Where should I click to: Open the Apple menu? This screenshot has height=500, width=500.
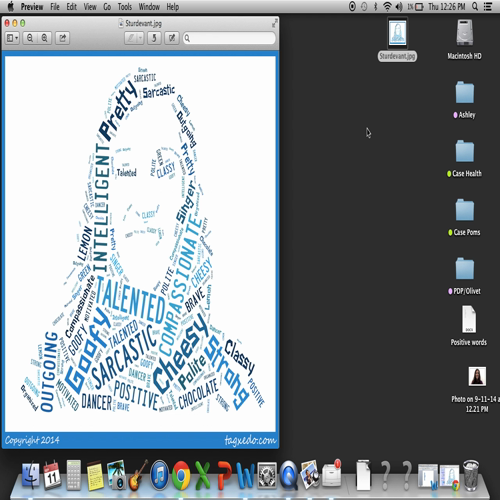[11, 6]
